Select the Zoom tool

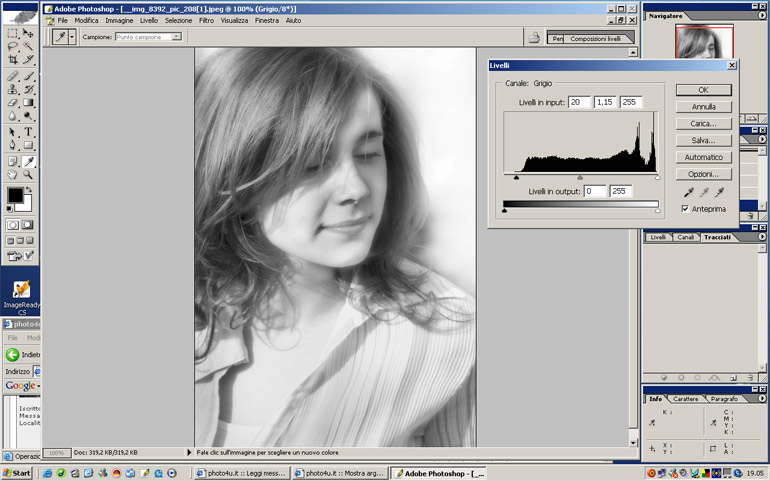tap(28, 174)
